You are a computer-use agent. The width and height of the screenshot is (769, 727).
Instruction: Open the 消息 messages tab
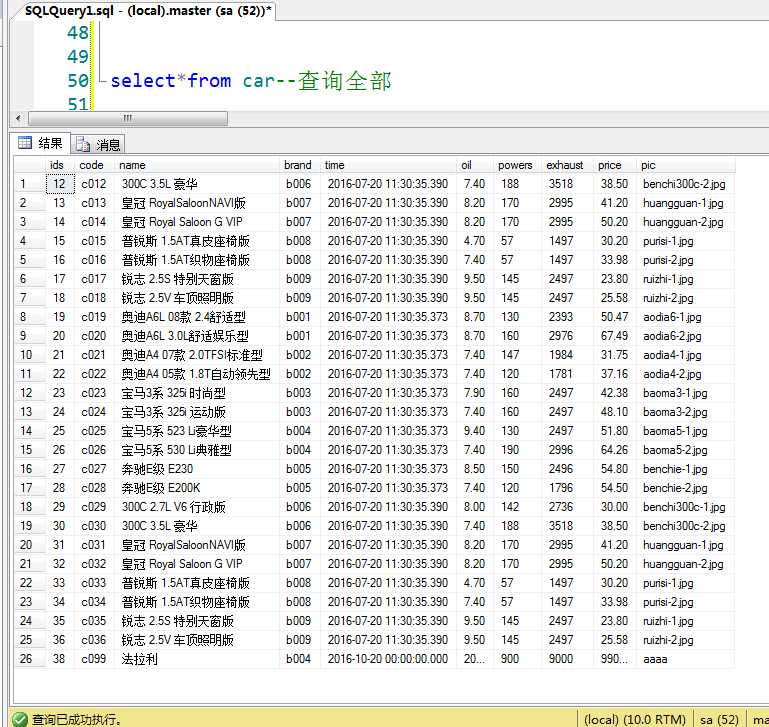98,144
